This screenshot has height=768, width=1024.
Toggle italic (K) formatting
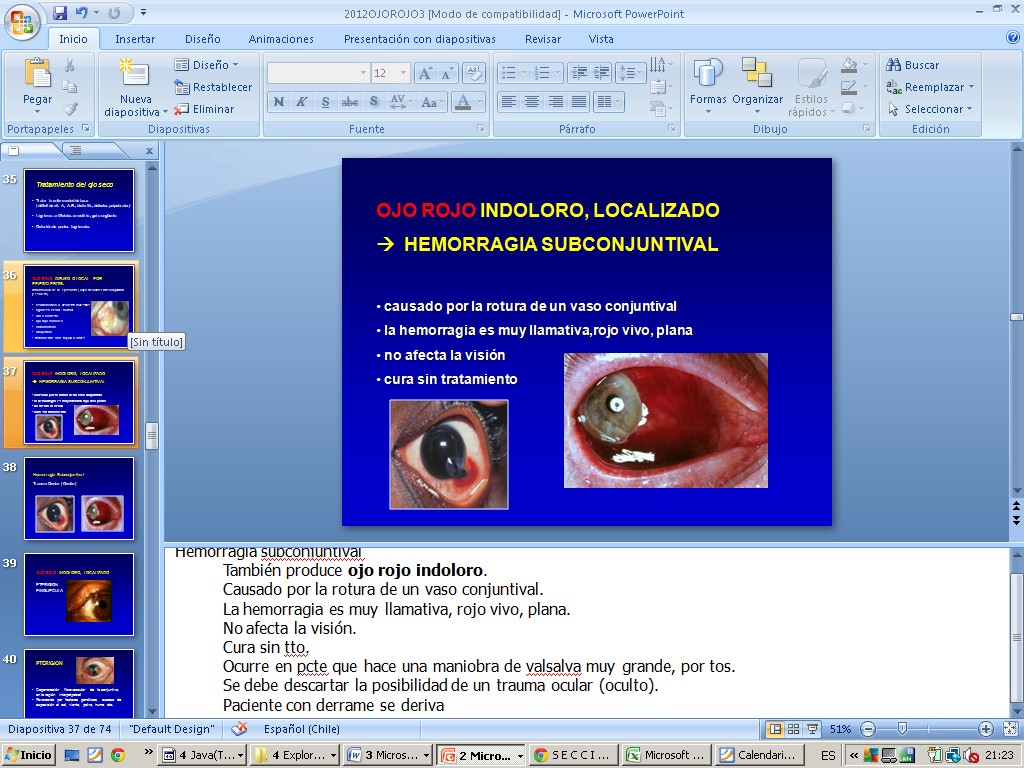point(302,102)
